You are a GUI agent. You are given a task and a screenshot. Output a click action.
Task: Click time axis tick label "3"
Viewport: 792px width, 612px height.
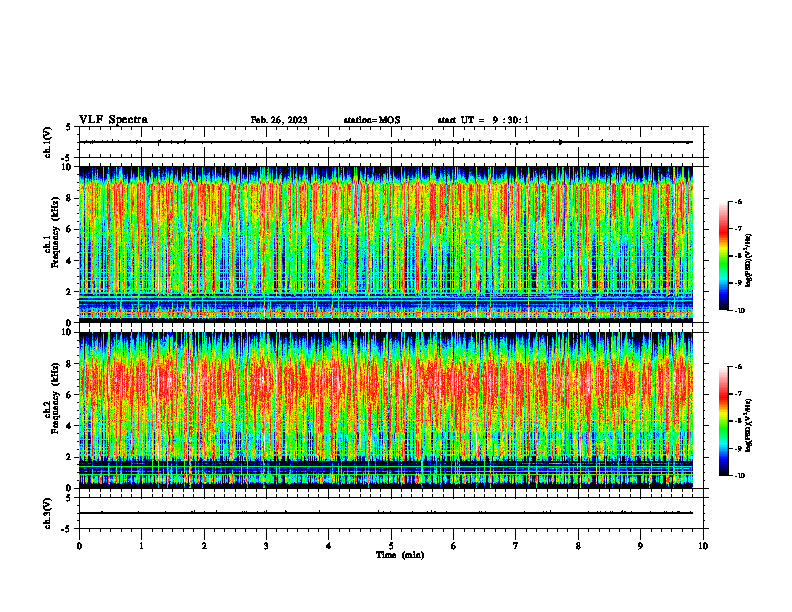[x=266, y=546]
